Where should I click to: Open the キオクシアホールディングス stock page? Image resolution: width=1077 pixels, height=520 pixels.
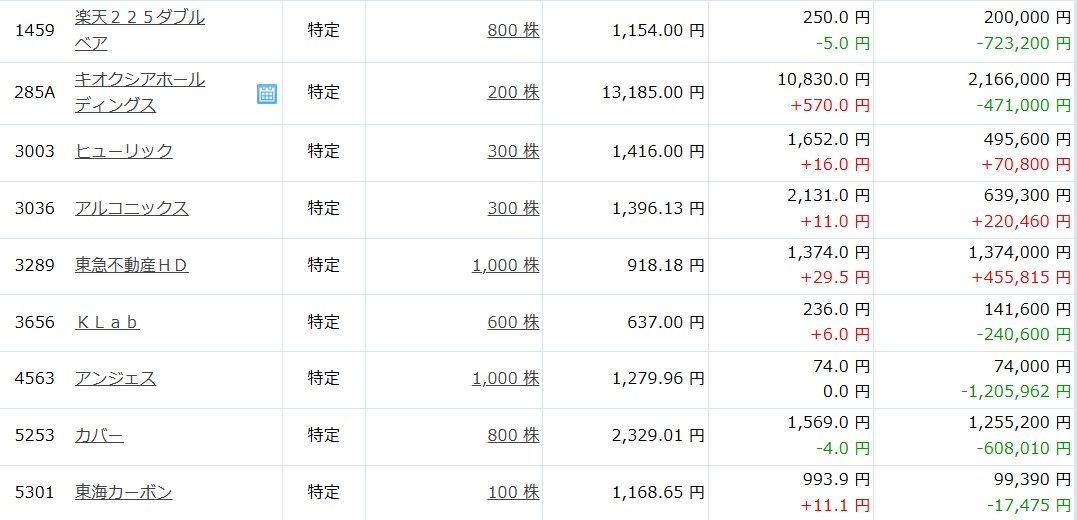pyautogui.click(x=140, y=80)
